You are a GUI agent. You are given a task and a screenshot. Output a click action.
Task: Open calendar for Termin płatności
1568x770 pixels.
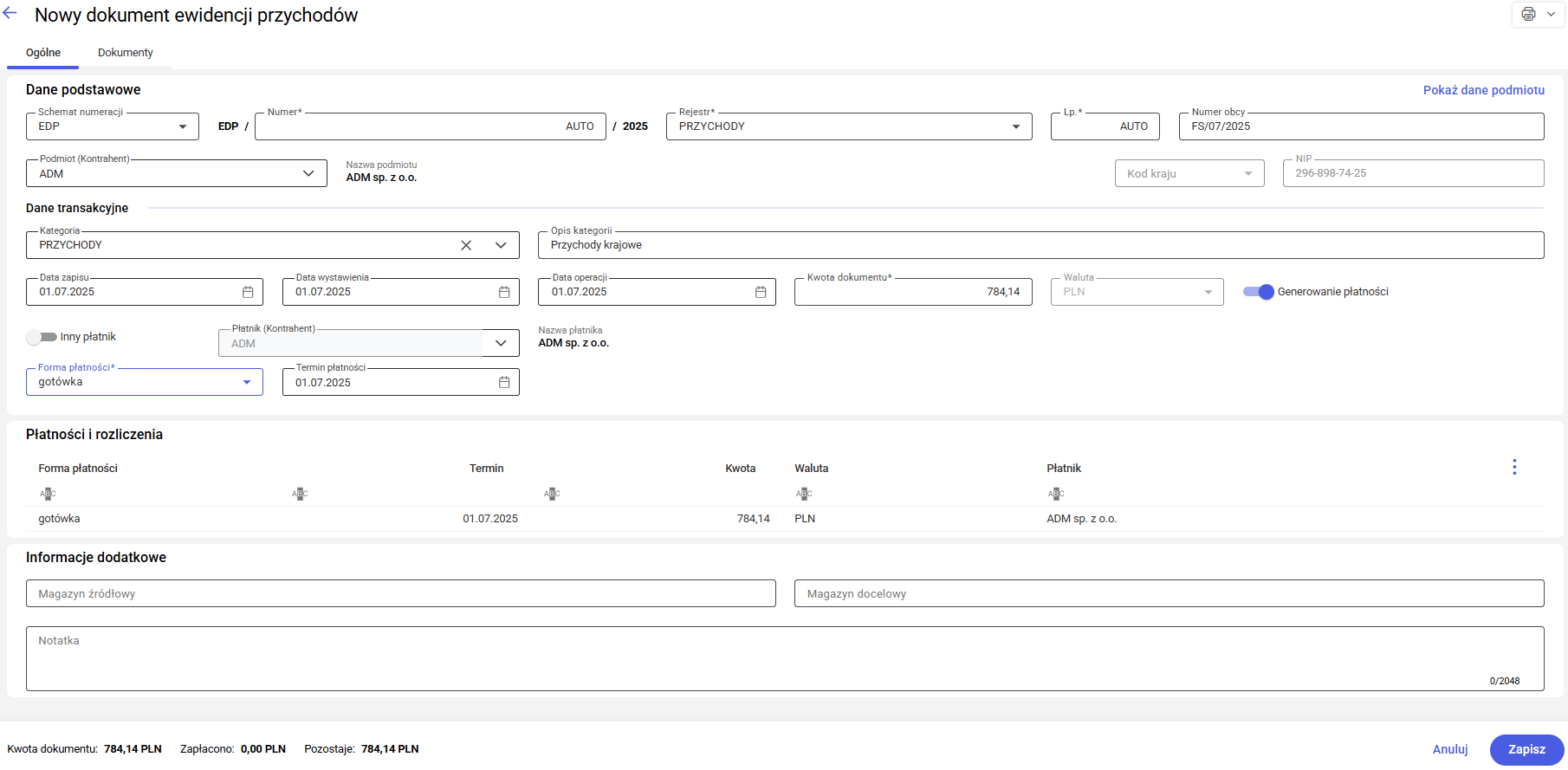tap(504, 382)
